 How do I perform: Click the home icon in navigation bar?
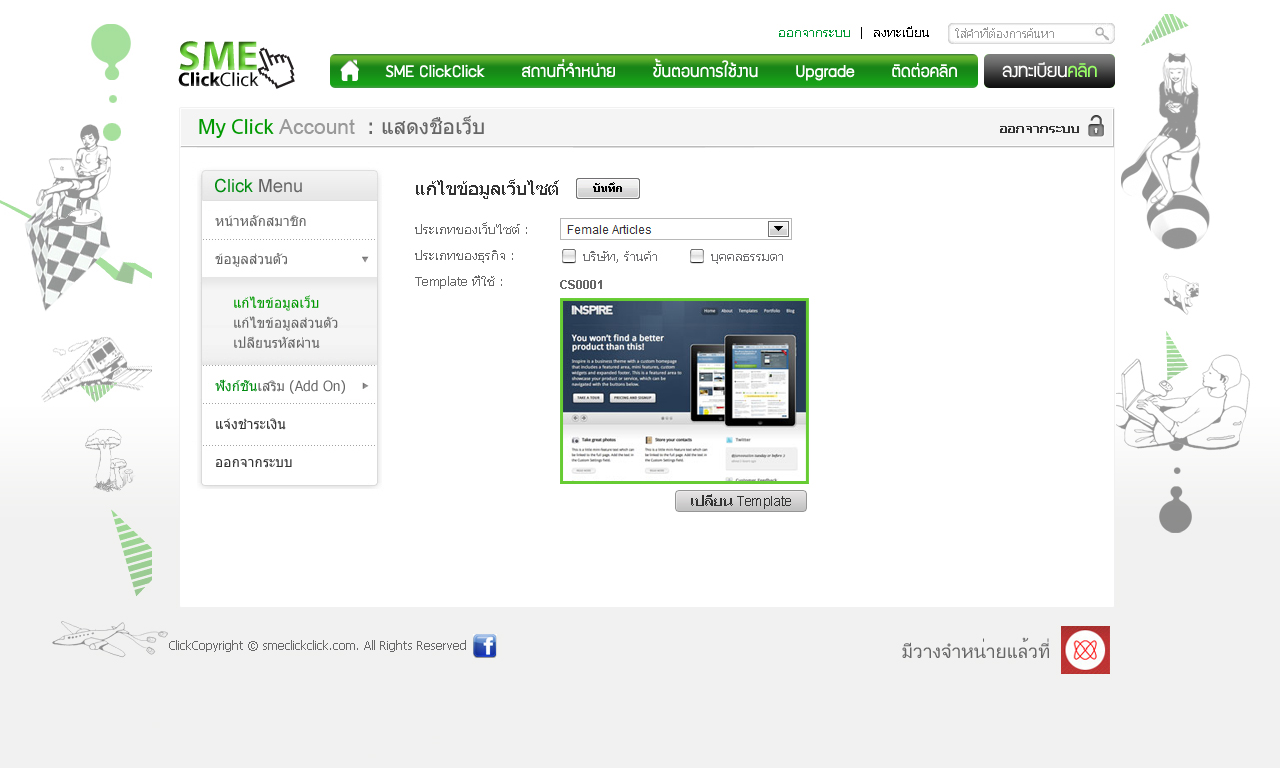[x=349, y=71]
